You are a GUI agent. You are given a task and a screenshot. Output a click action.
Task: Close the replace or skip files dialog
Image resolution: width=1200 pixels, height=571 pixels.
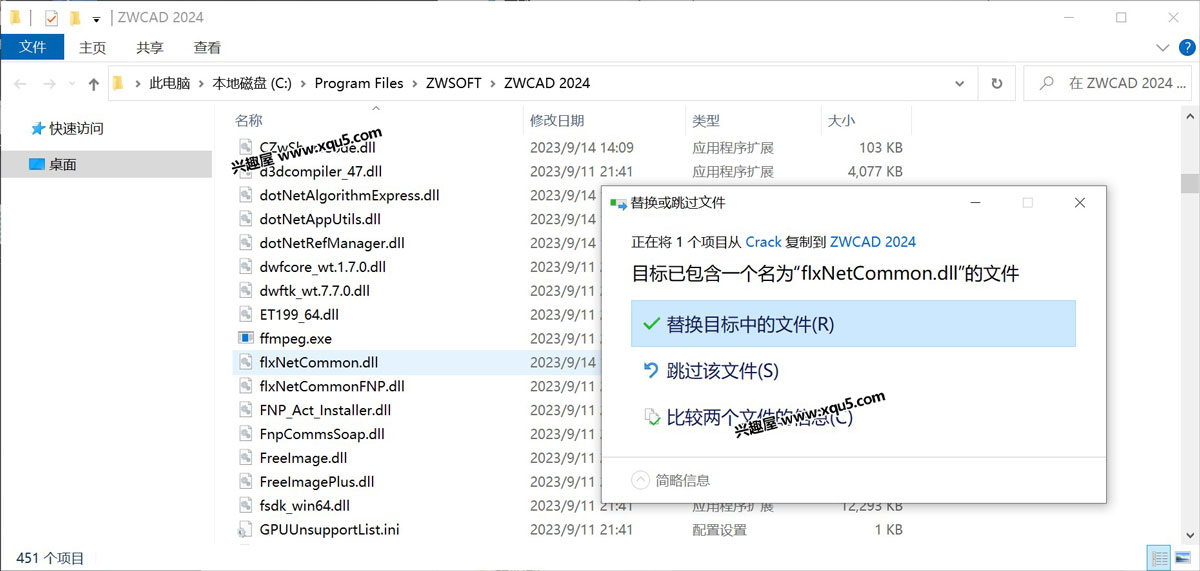coord(1079,202)
